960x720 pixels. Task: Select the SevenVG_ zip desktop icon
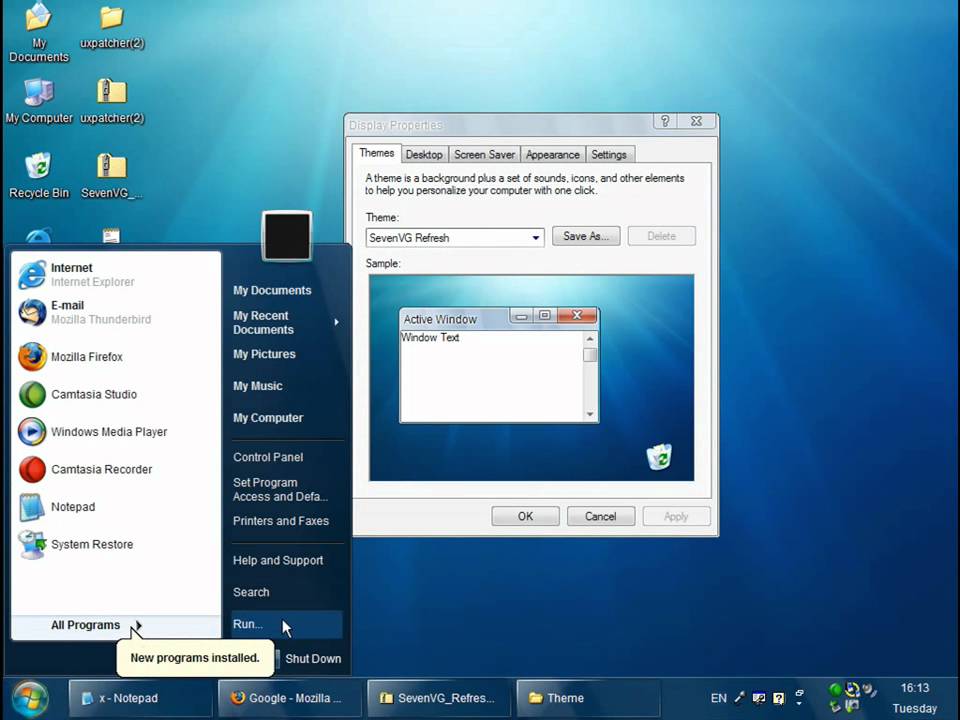[x=111, y=176]
